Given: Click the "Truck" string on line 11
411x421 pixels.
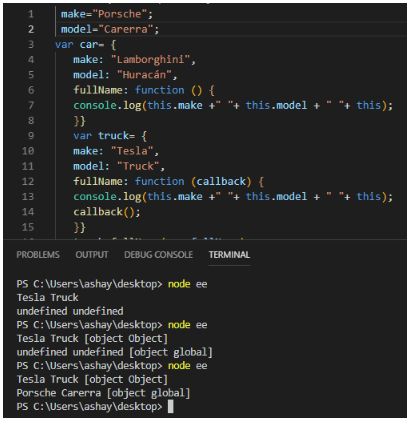Looking at the screenshot, I should click(x=138, y=166).
